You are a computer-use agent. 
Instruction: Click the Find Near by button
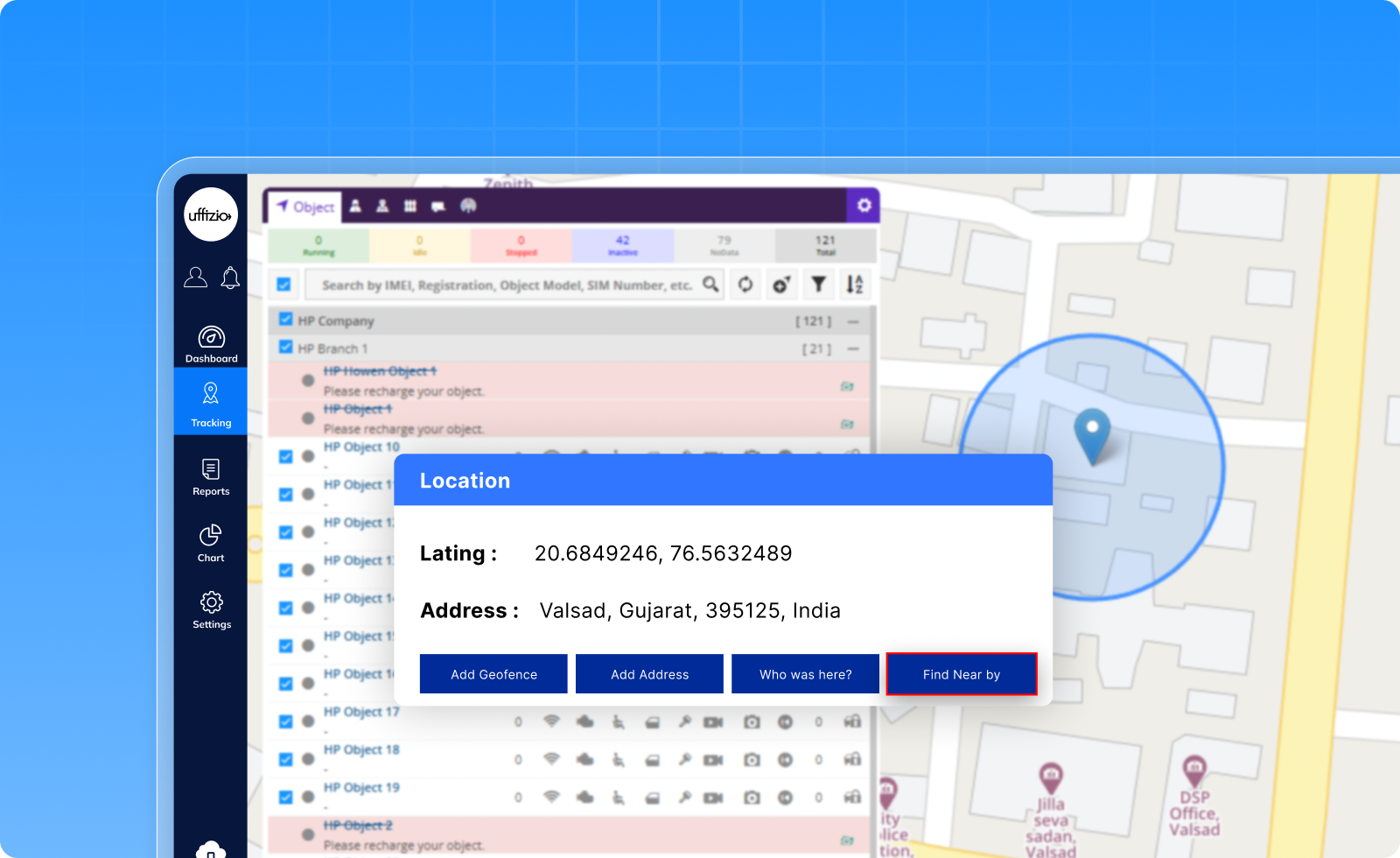coord(961,674)
